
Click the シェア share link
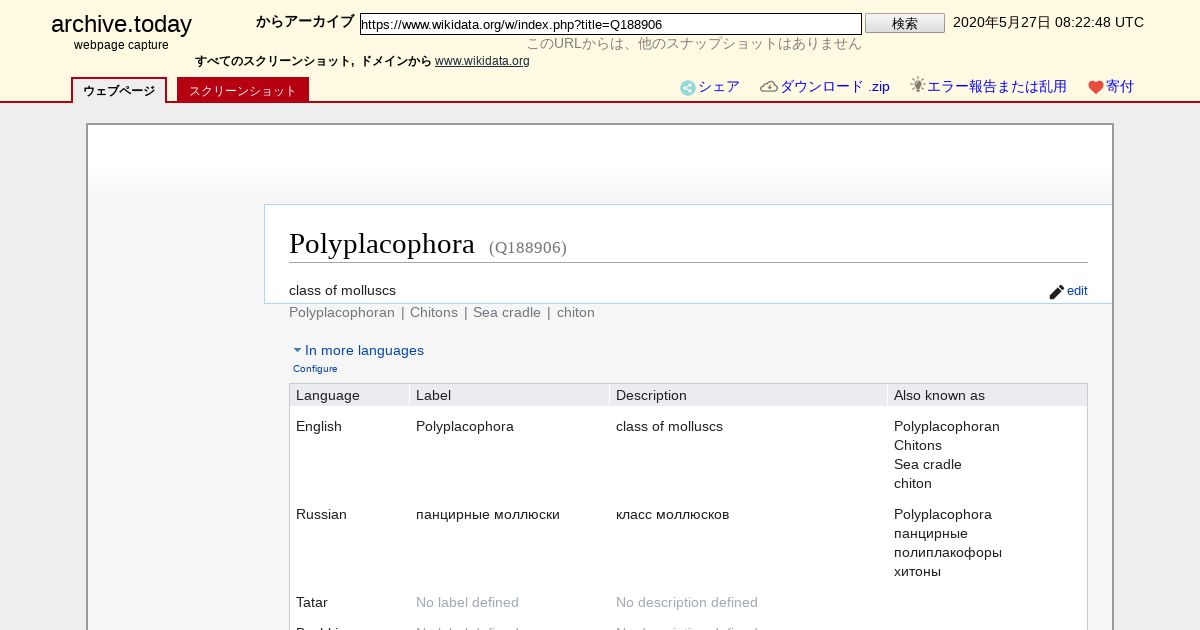point(719,87)
